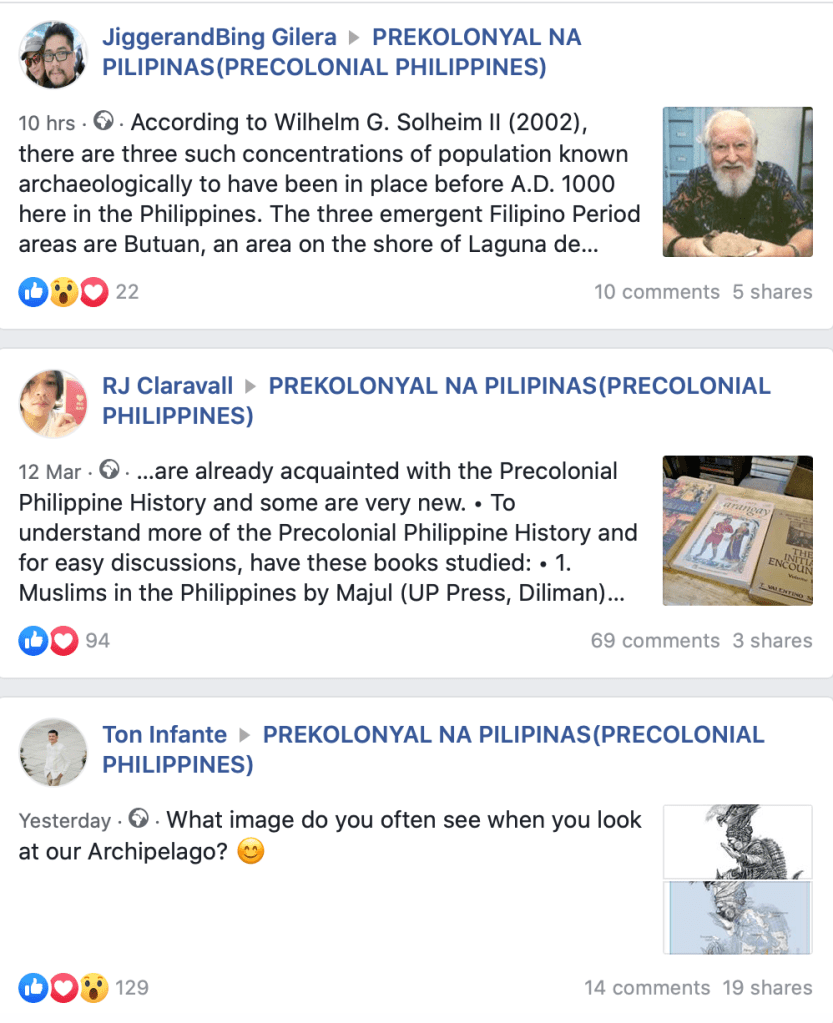
Task: Open RJ Claravall name link
Action: pyautogui.click(x=168, y=386)
